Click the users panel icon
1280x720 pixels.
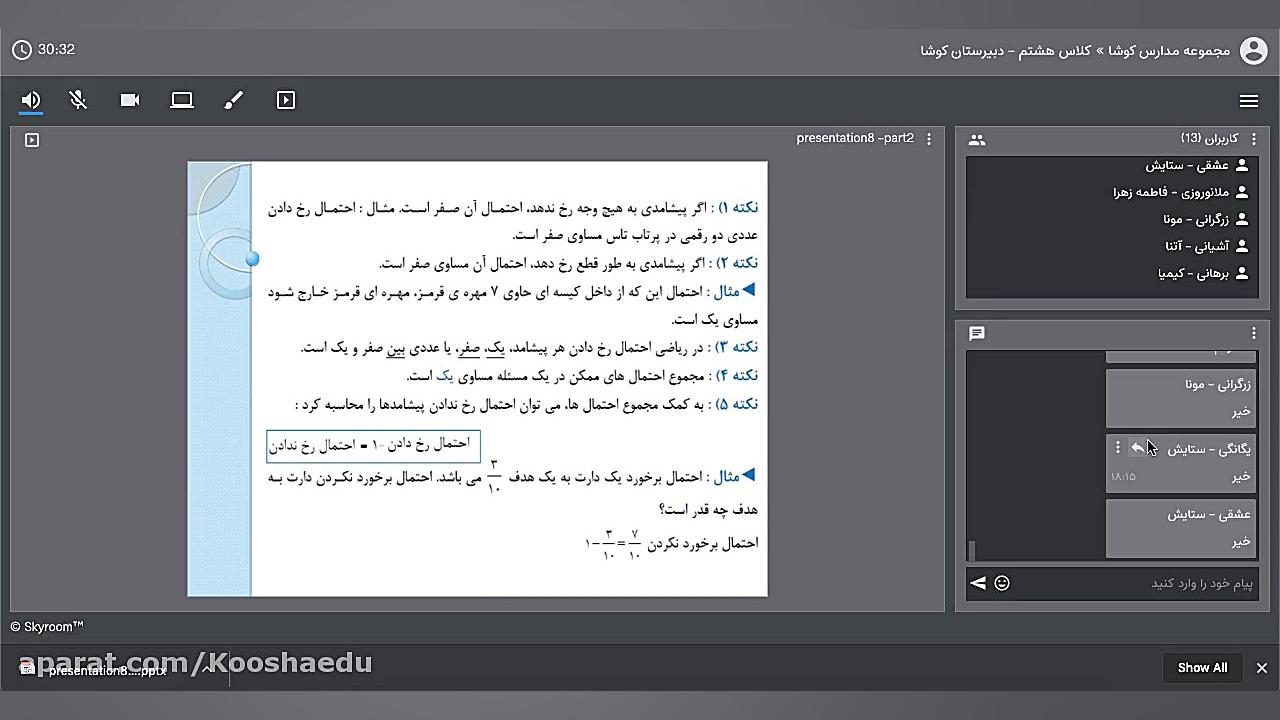[976, 140]
